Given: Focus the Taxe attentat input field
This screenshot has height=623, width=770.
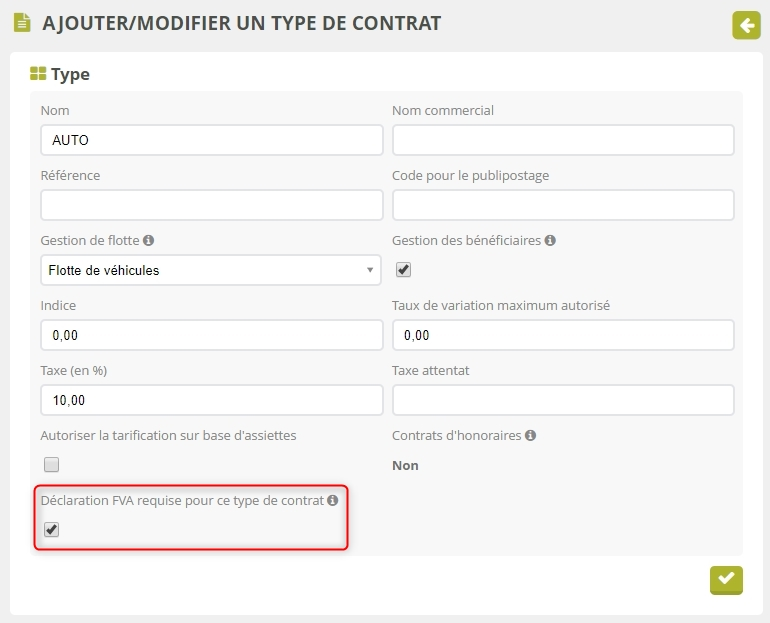Looking at the screenshot, I should point(563,400).
